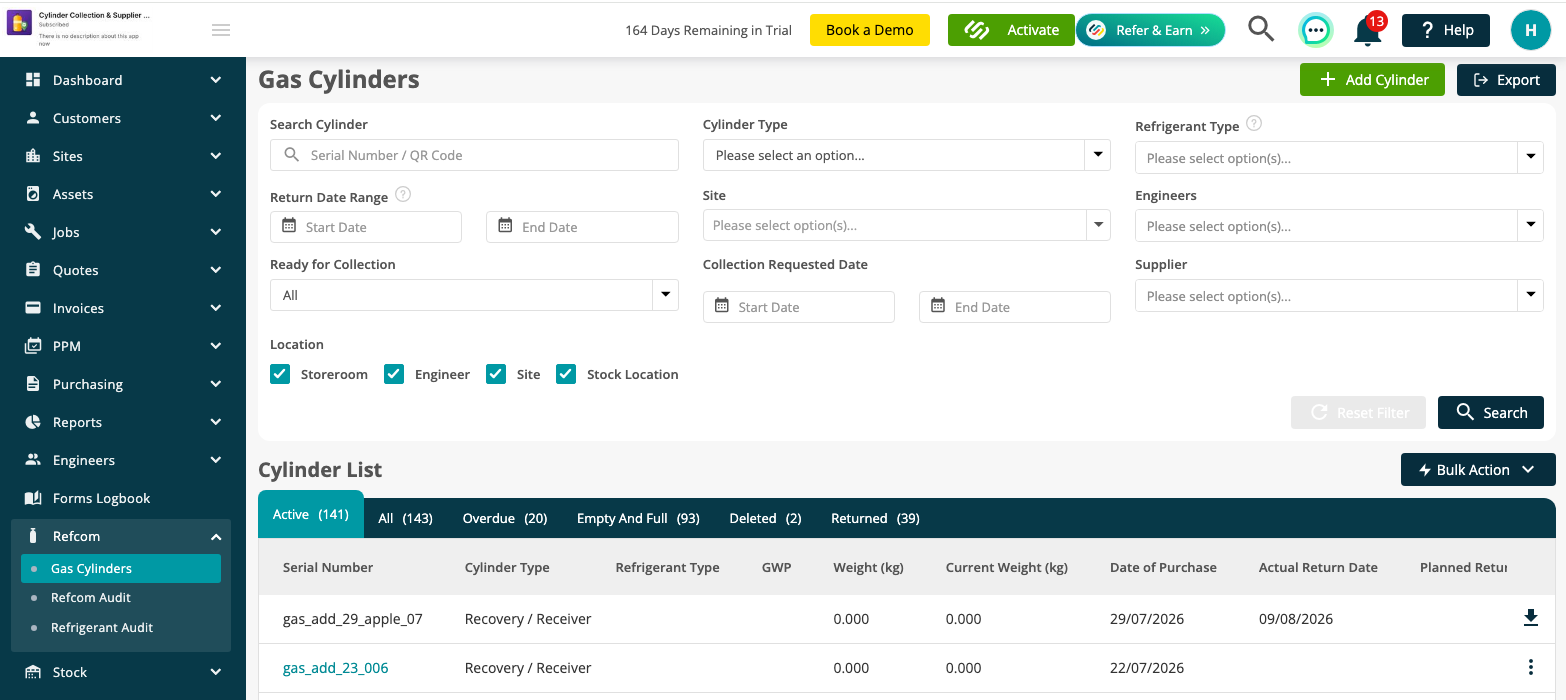Uncheck the Engineer location checkbox
This screenshot has height=700, width=1566.
click(x=394, y=374)
